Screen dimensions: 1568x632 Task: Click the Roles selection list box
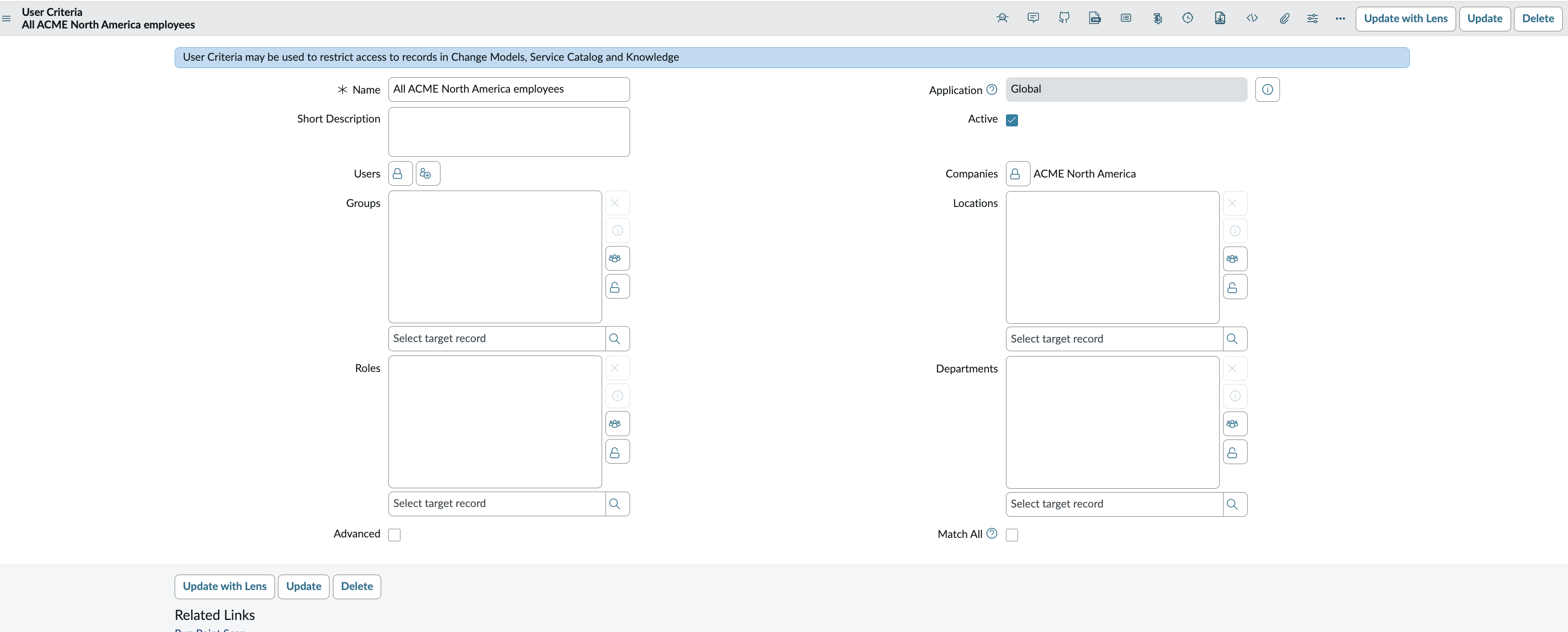coord(495,422)
